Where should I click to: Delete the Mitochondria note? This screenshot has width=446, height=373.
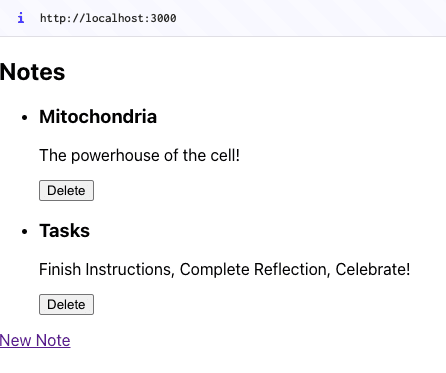(66, 191)
